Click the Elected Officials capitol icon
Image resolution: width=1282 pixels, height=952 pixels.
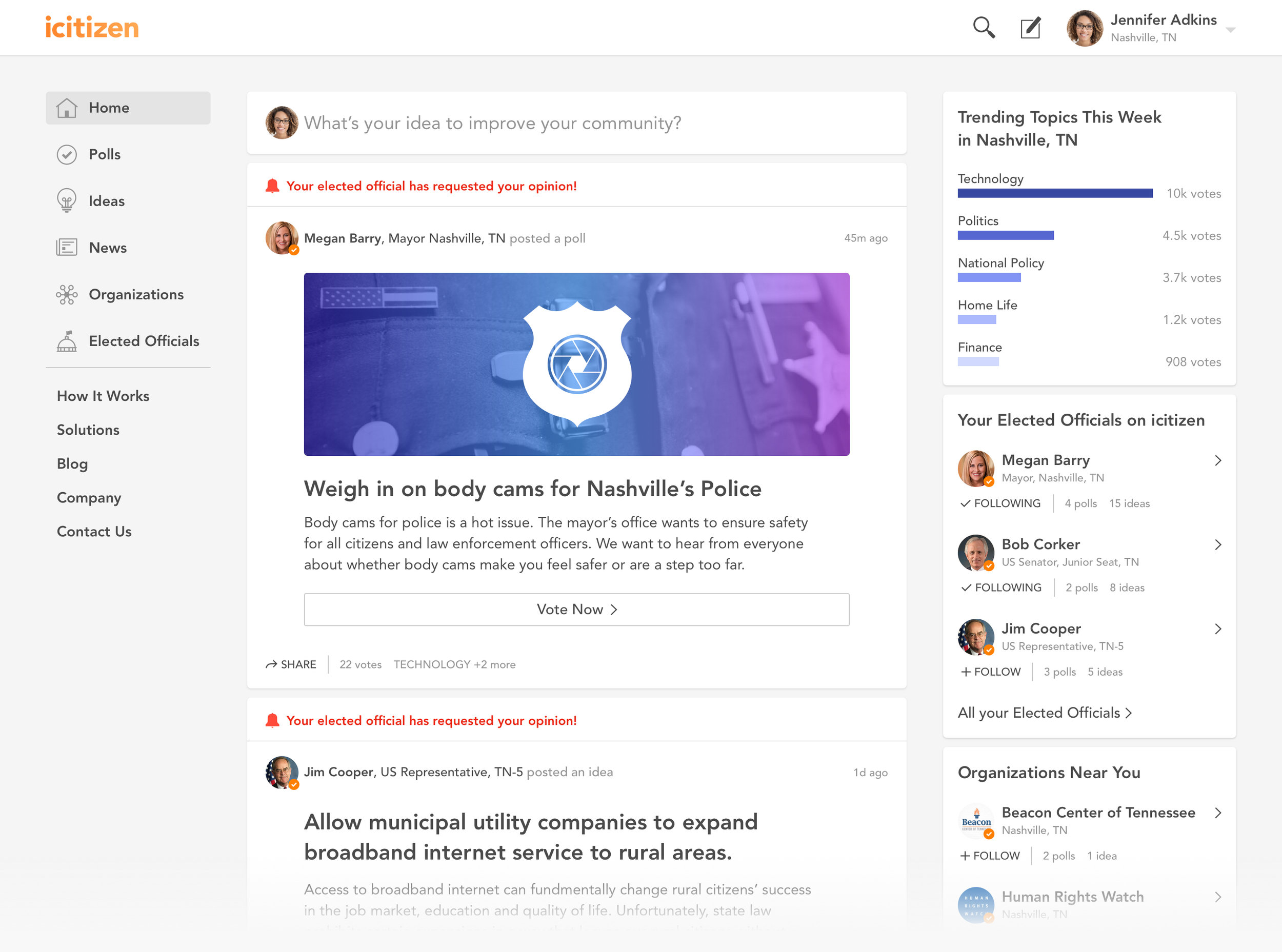coord(67,341)
